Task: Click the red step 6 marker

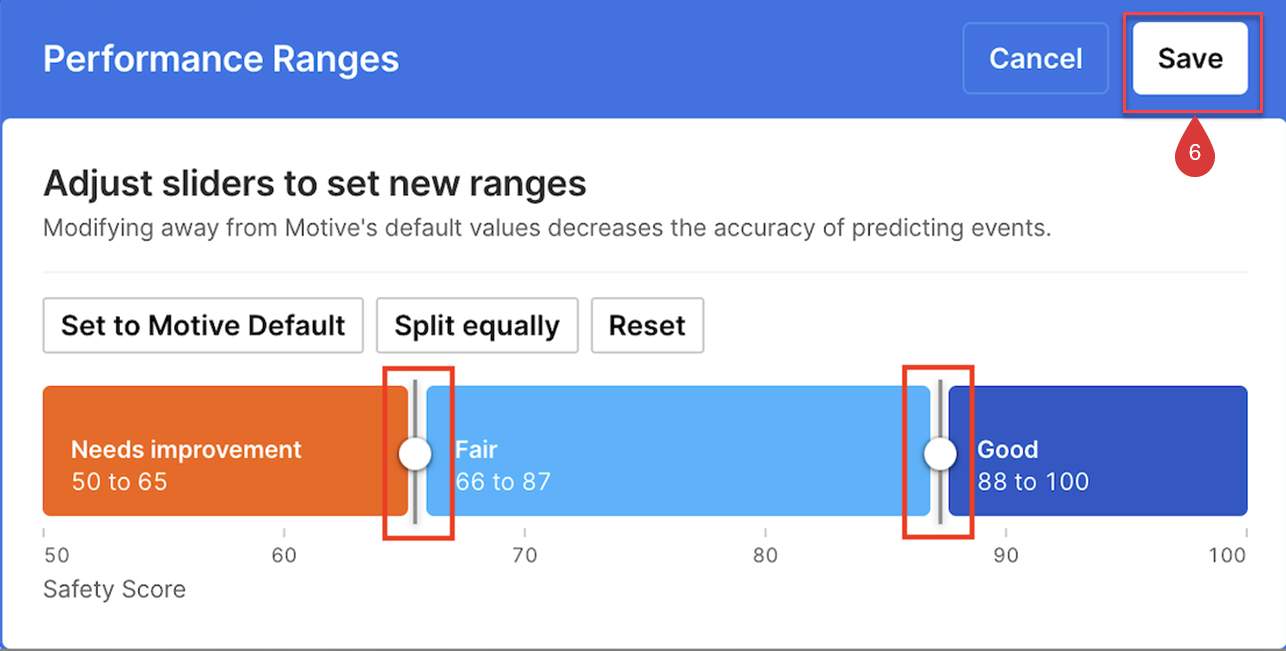Action: tap(1194, 153)
